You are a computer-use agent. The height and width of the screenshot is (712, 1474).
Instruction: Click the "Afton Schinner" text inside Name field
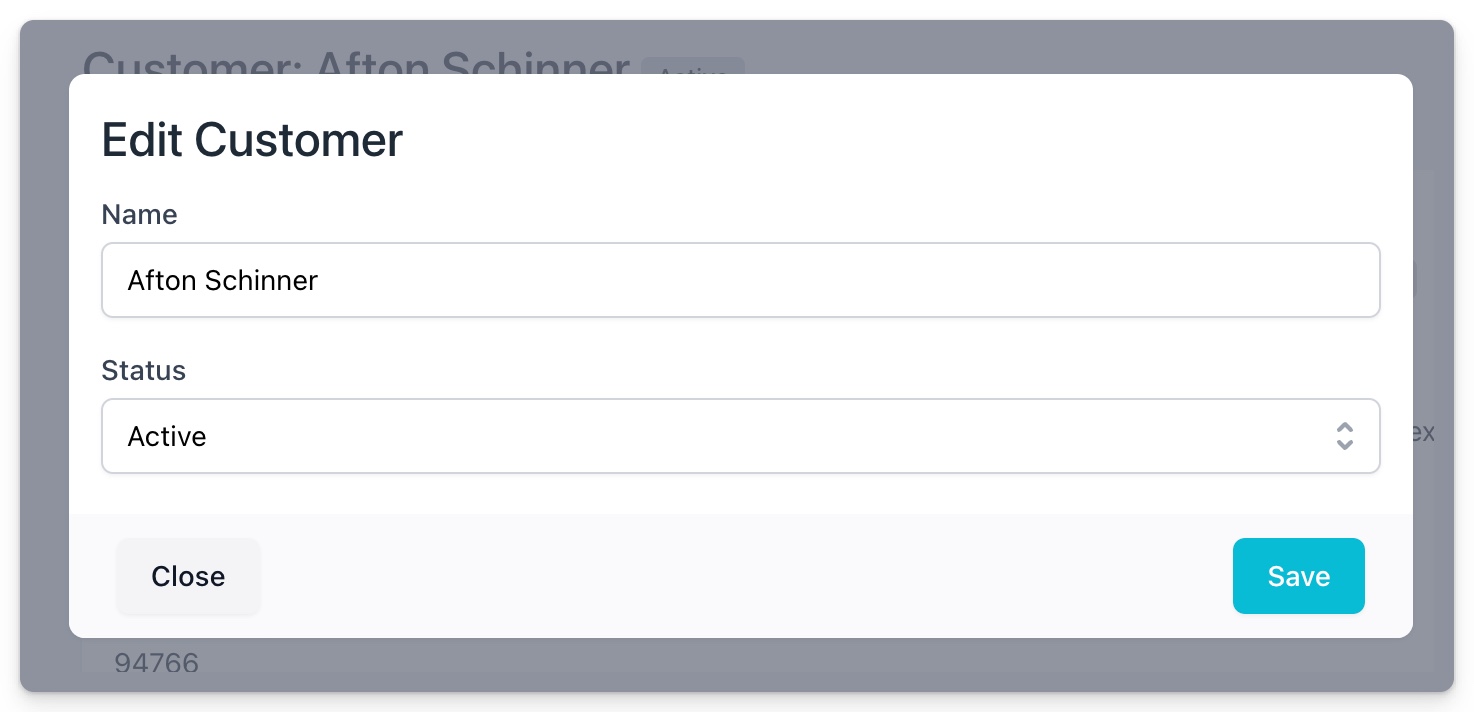(x=222, y=281)
